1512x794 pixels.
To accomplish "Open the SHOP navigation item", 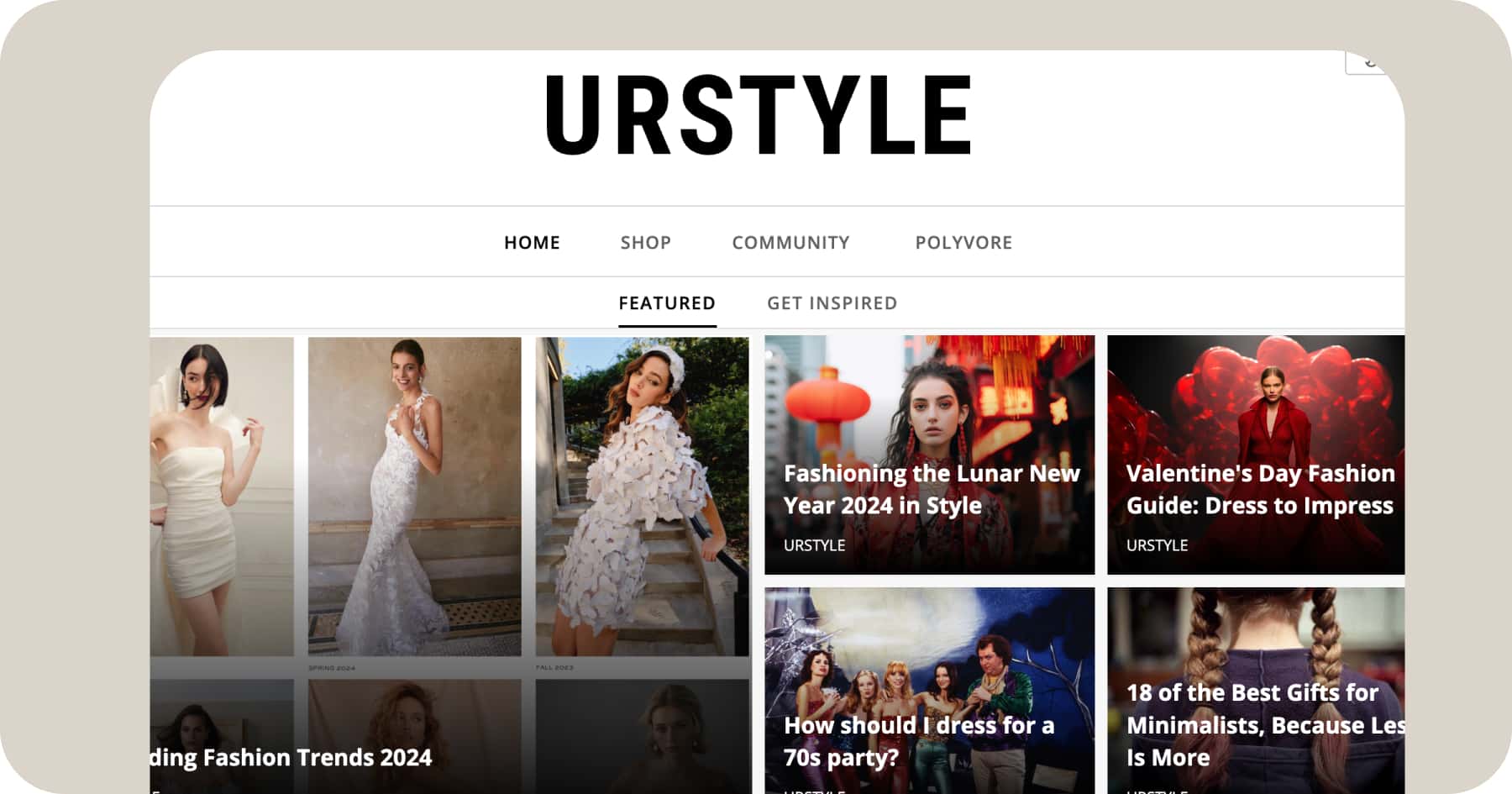I will pos(645,243).
